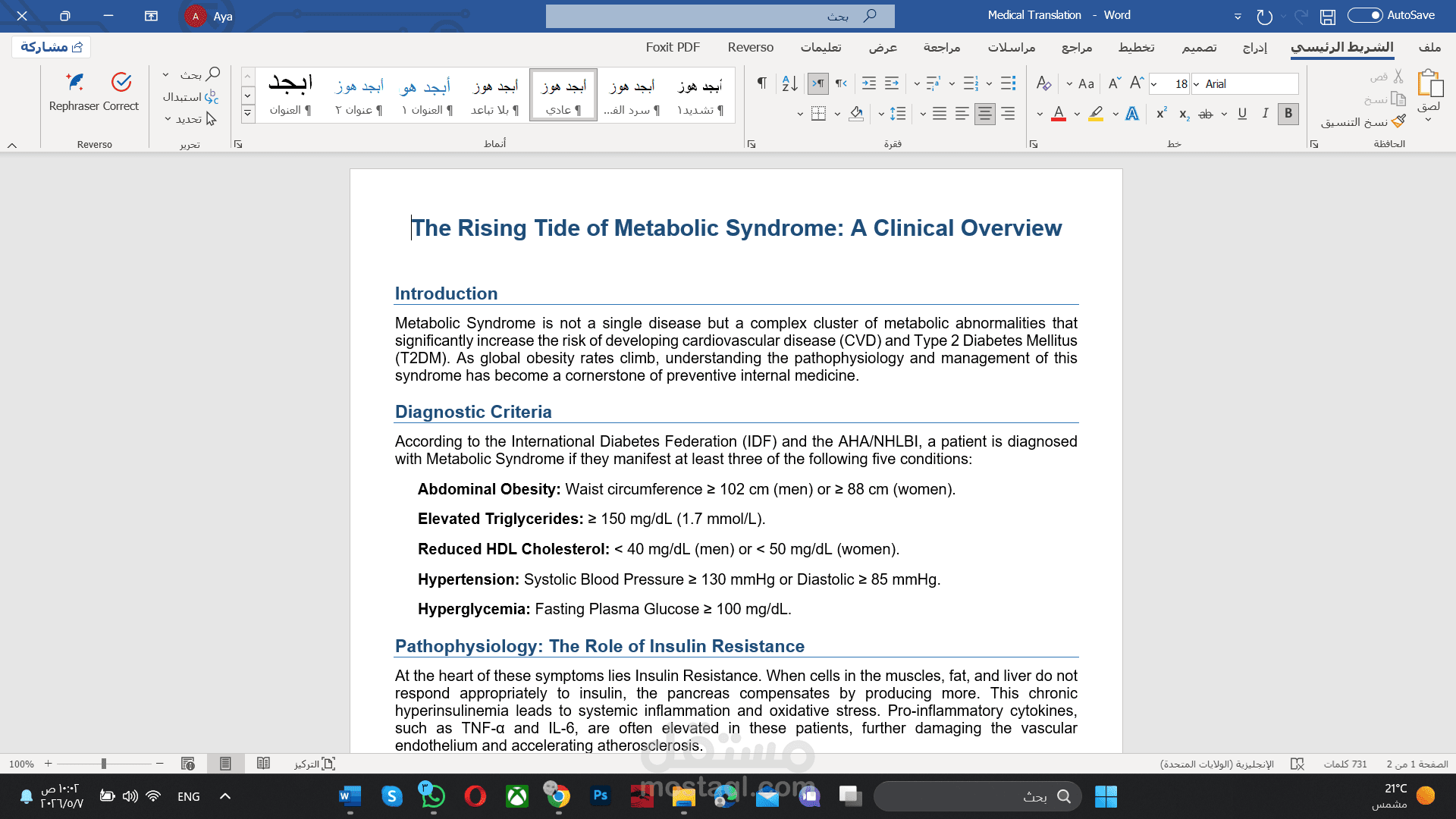Toggle subscript formatting
Image resolution: width=1456 pixels, height=819 pixels.
pos(1184,114)
